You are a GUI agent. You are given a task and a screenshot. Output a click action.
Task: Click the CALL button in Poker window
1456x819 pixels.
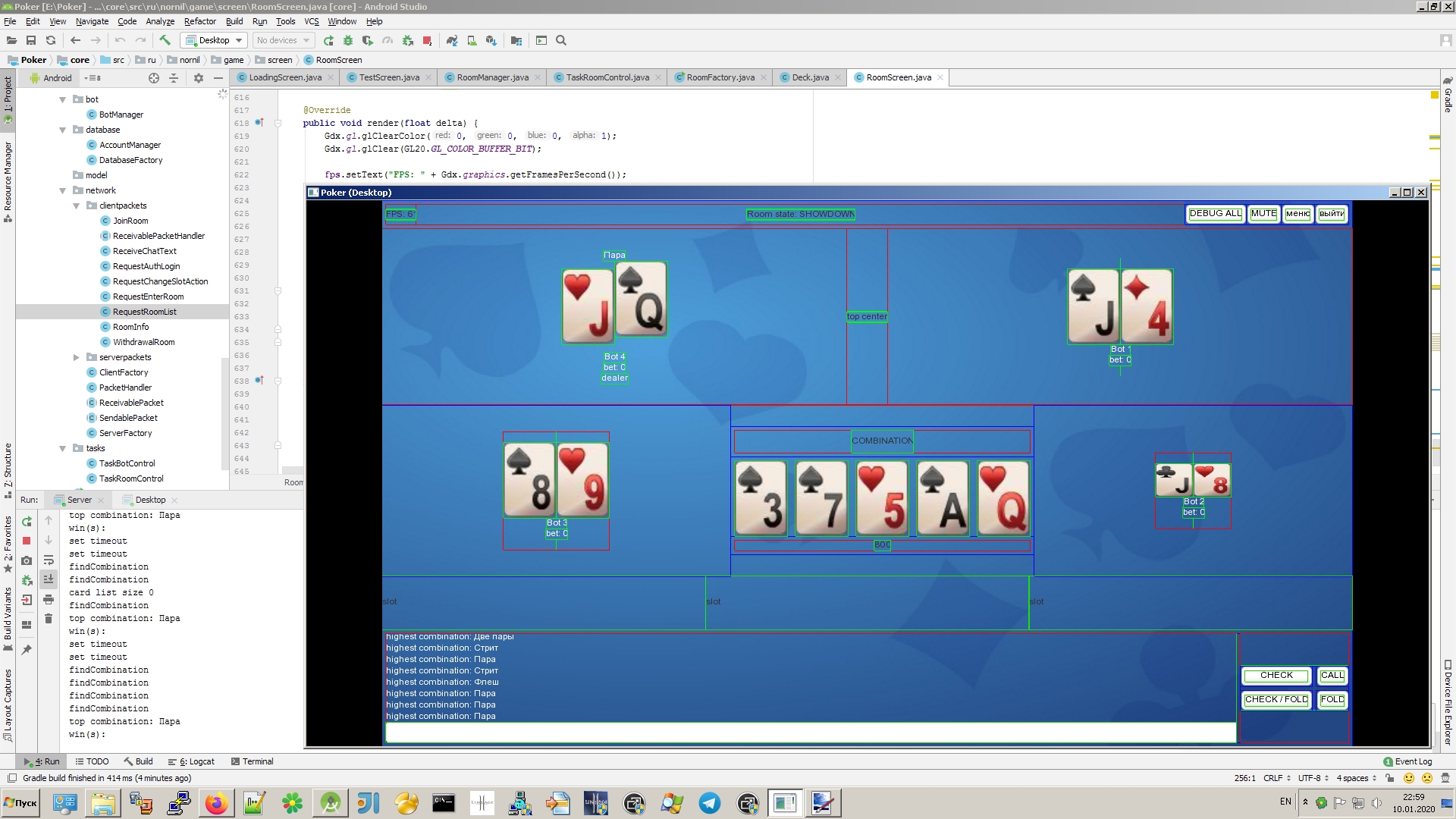click(x=1332, y=675)
